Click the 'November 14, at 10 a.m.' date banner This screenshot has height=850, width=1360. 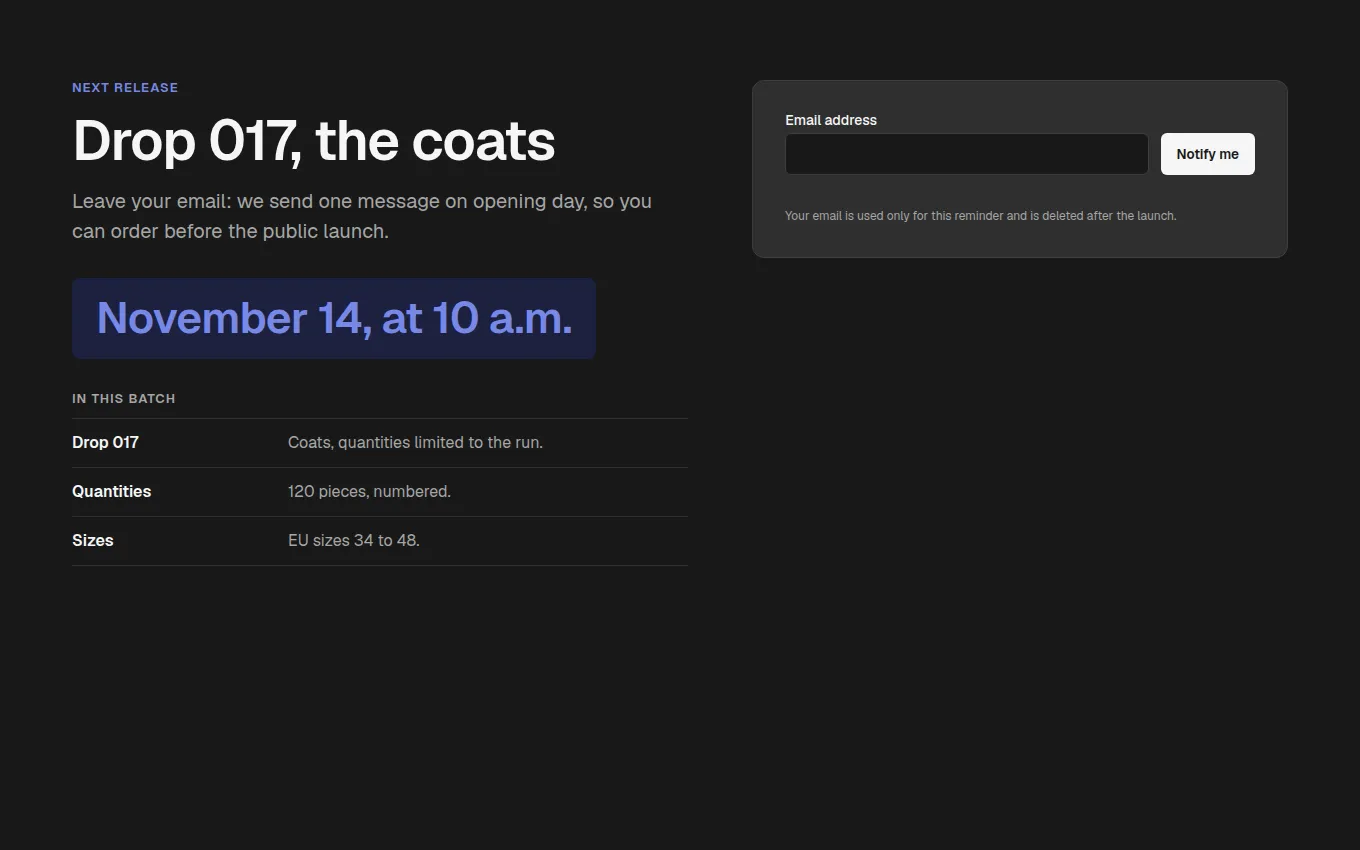tap(334, 318)
